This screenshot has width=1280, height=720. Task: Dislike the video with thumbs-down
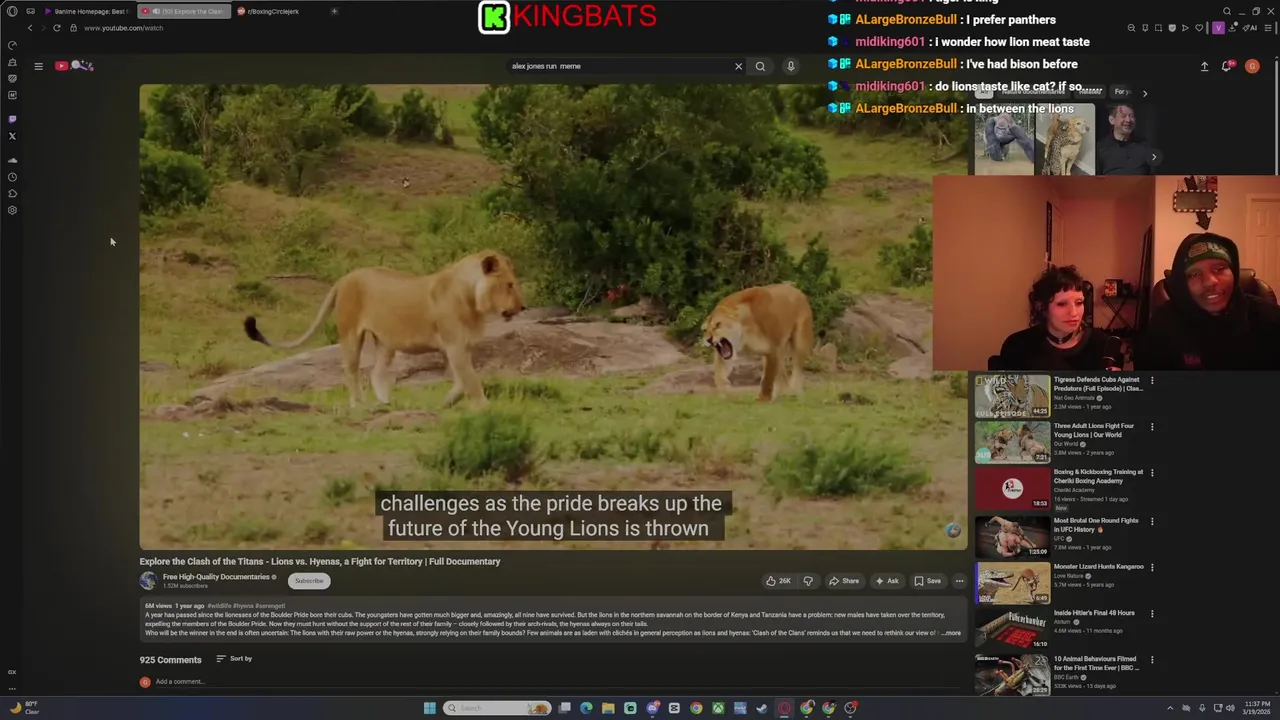point(808,581)
